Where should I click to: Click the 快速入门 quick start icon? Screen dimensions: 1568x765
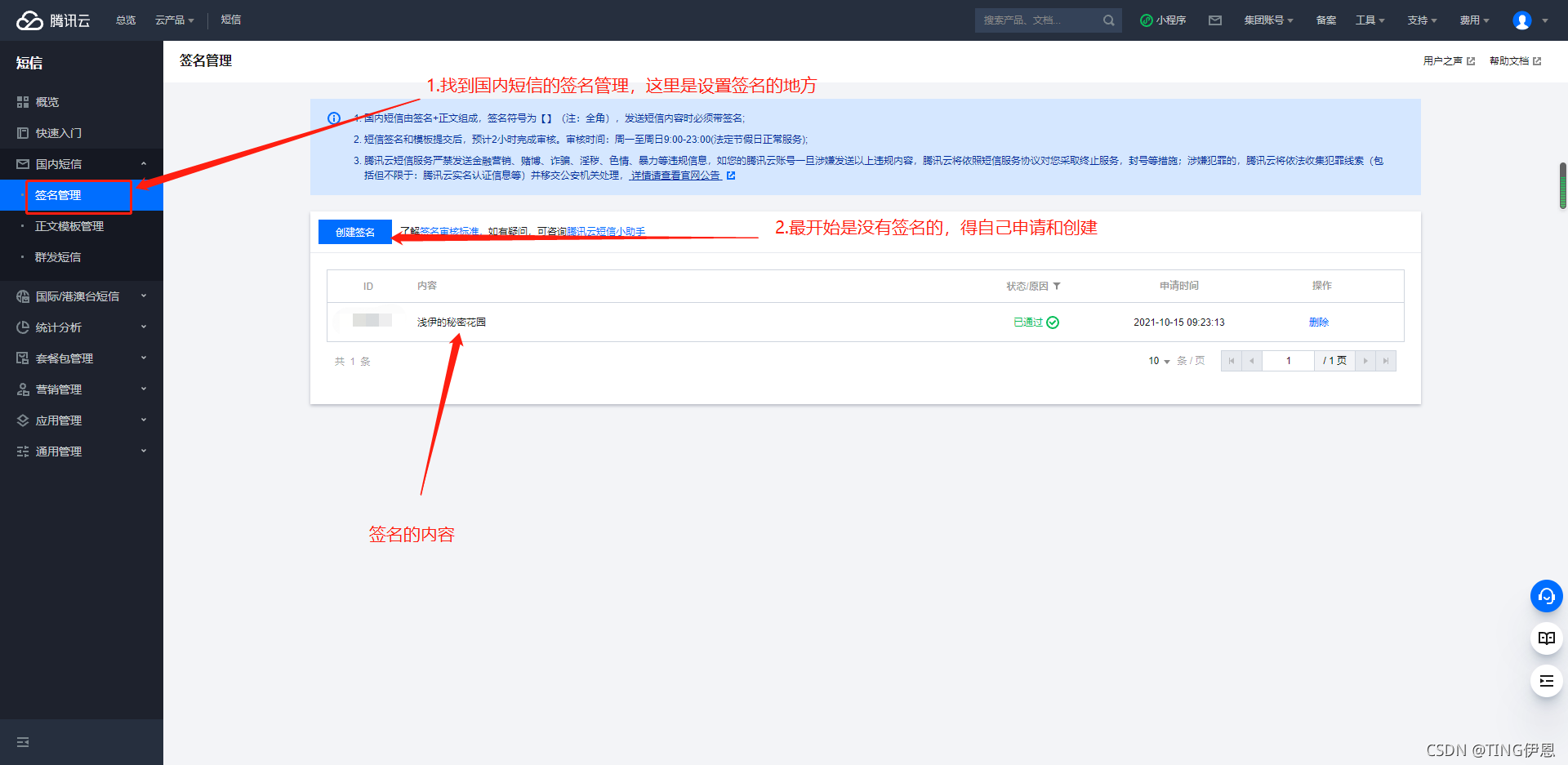click(x=23, y=133)
